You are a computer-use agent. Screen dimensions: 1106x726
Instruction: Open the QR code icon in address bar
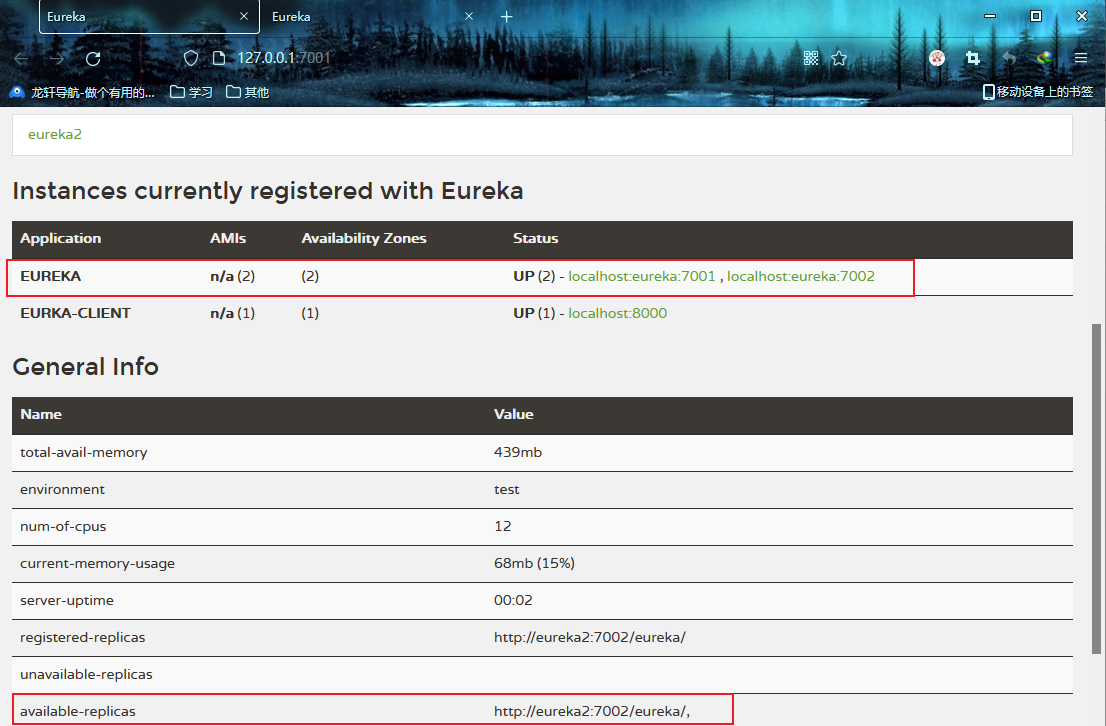[810, 58]
